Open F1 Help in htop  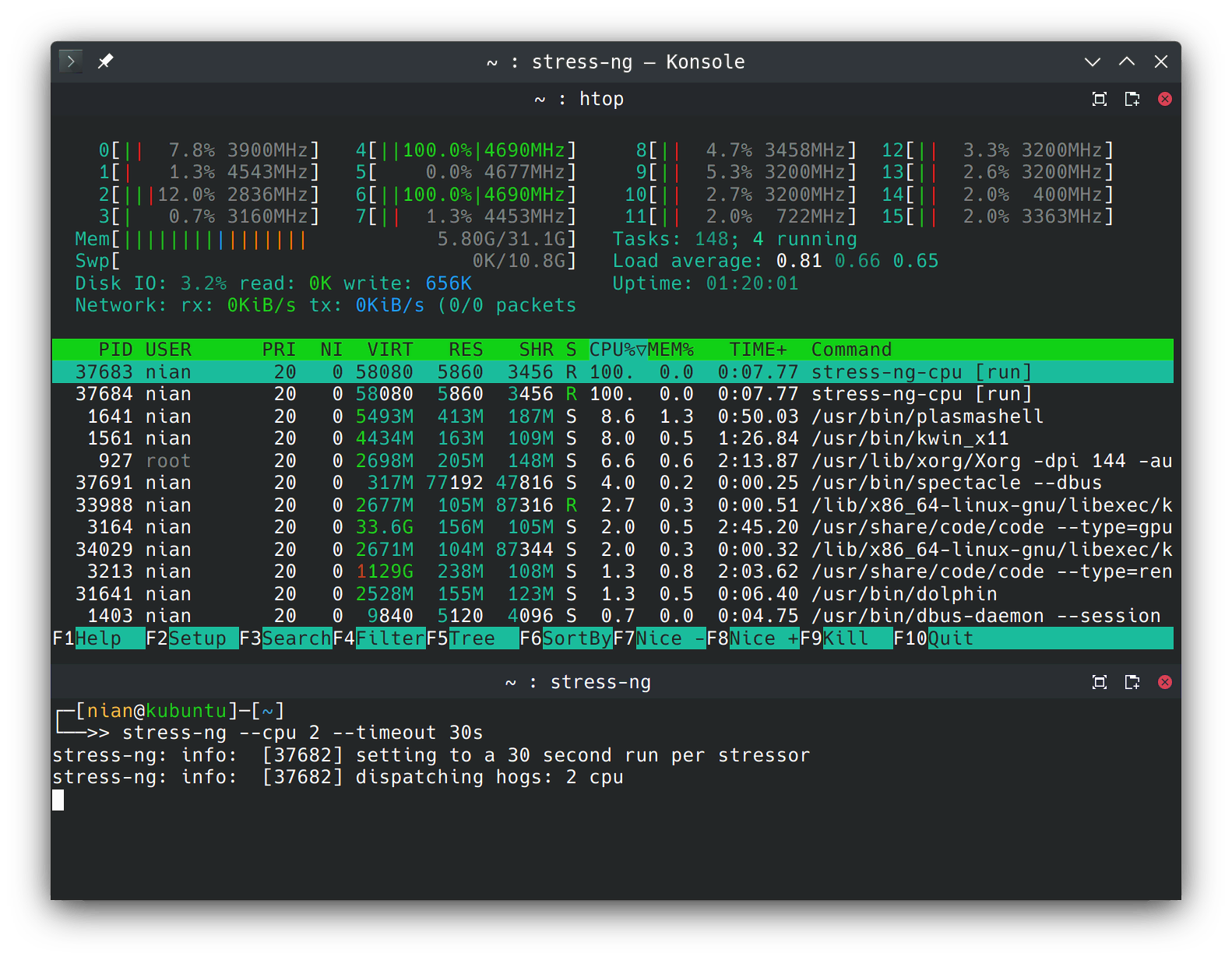(98, 638)
